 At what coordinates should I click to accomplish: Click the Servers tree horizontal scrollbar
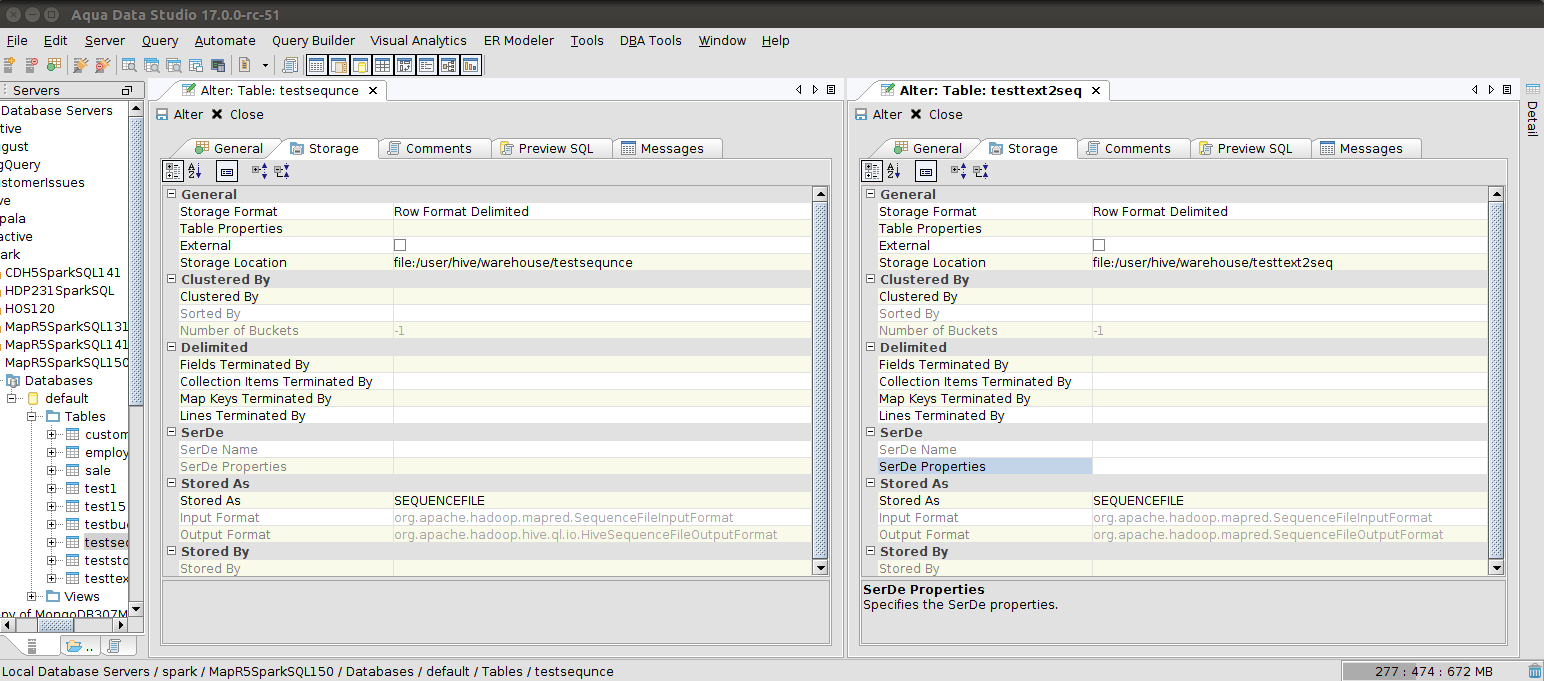coord(66,626)
